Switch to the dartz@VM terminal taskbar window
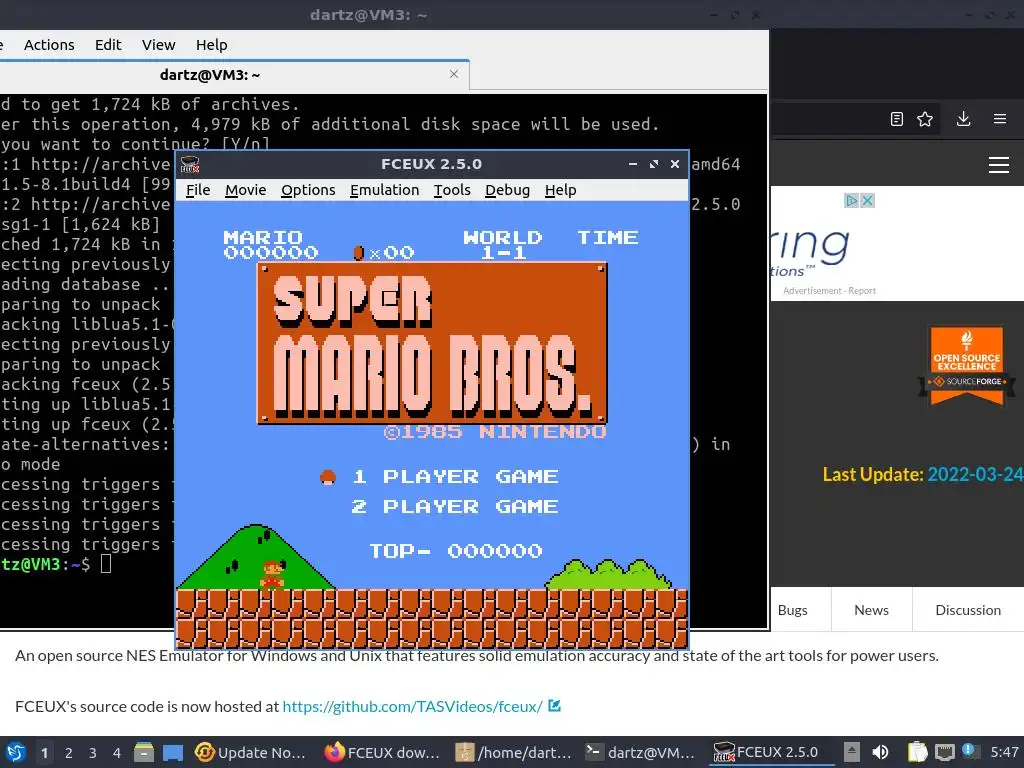This screenshot has width=1024, height=768. tap(640, 752)
